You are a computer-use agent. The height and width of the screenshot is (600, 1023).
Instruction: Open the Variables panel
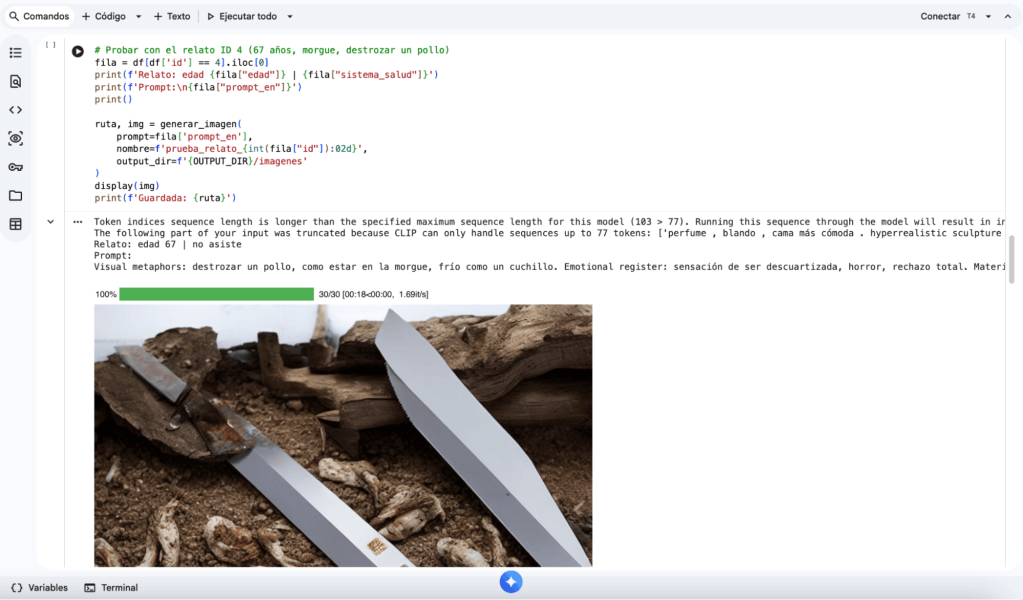point(40,588)
